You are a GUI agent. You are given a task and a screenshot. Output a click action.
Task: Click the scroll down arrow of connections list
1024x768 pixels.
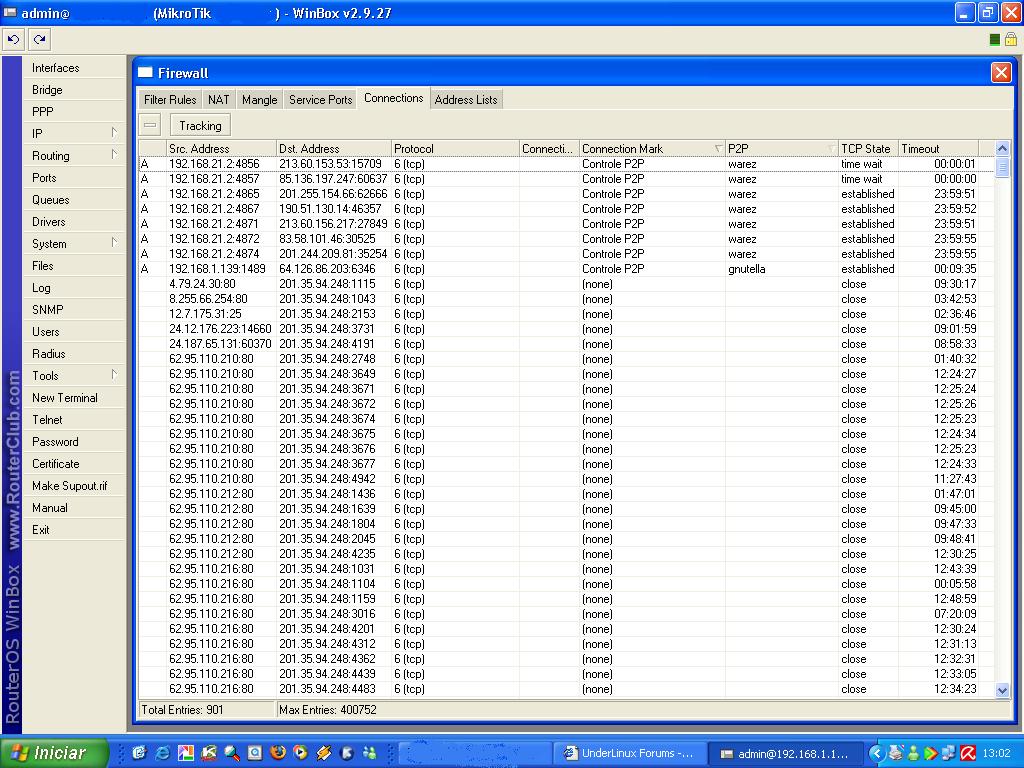[x=1002, y=690]
